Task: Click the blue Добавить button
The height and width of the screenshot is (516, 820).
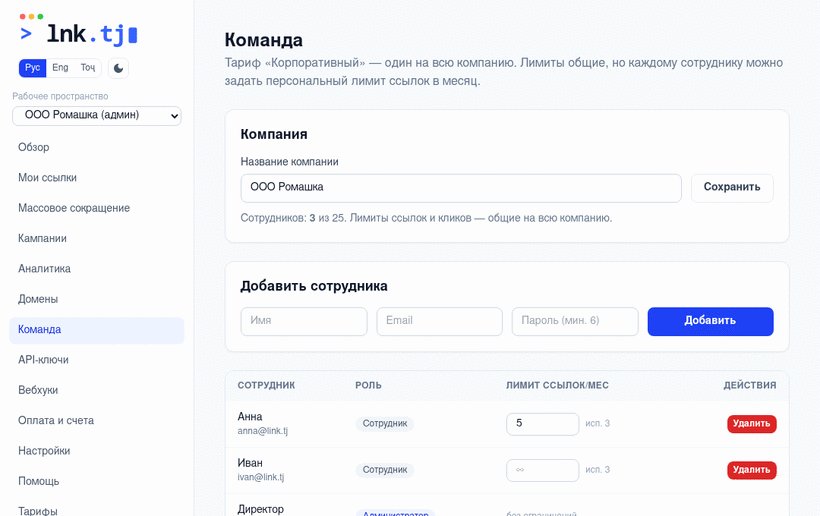Action: point(710,321)
